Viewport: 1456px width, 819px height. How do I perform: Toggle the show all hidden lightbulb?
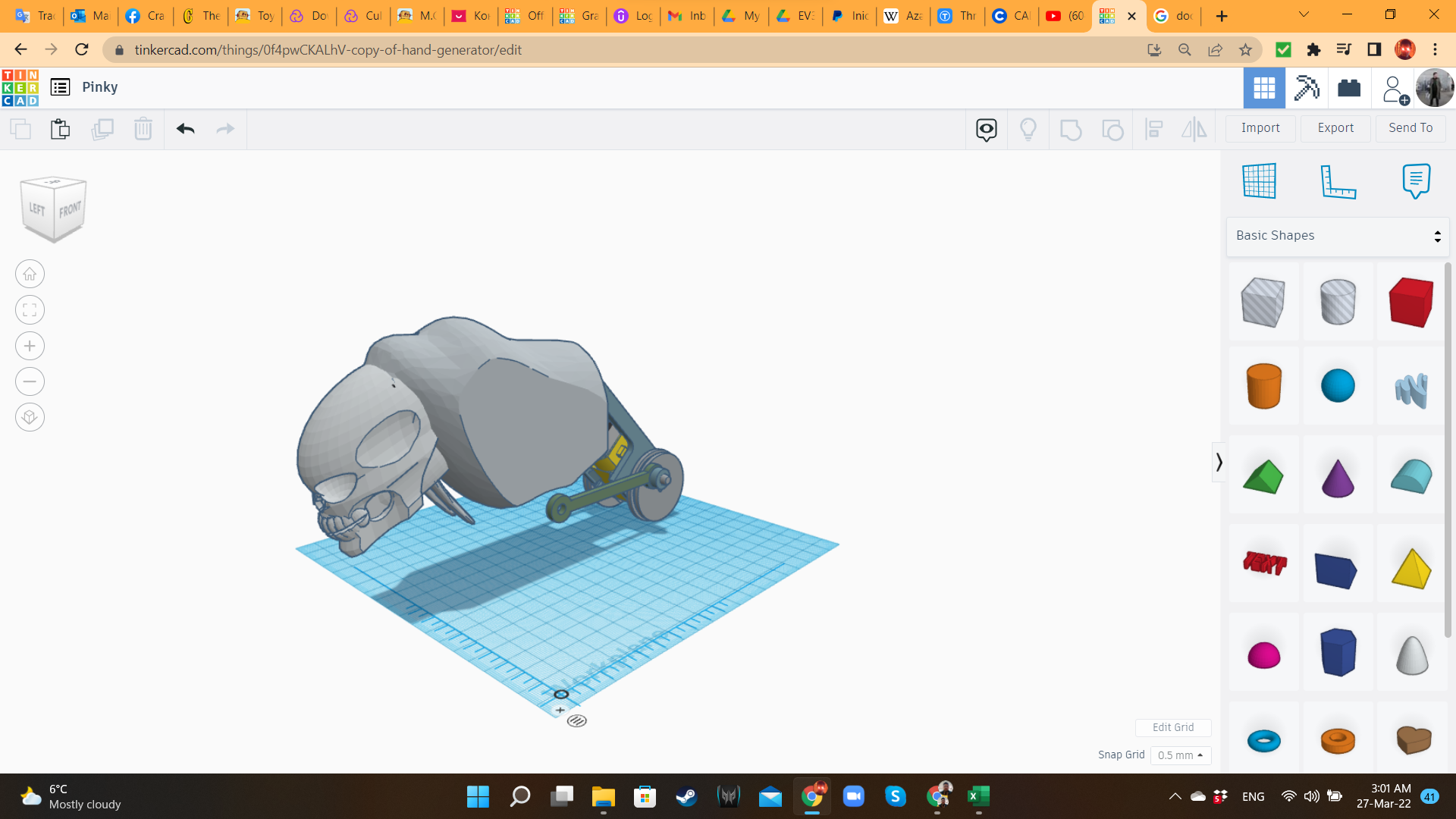[1028, 129]
